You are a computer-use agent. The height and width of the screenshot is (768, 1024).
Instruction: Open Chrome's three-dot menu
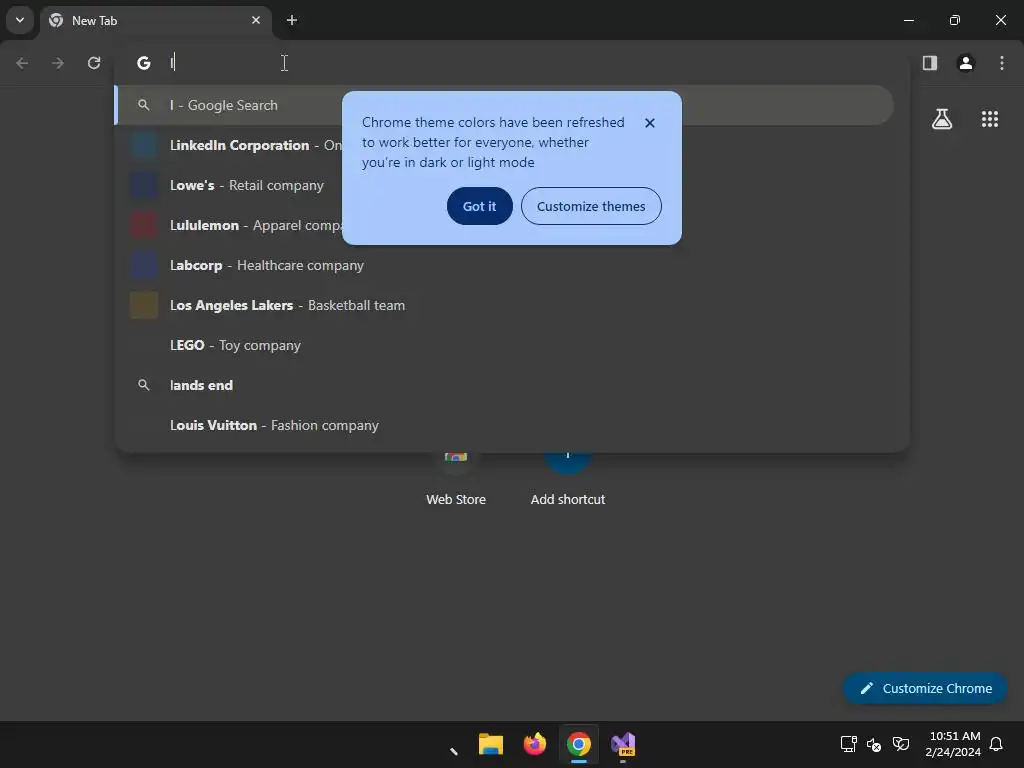coord(1002,63)
